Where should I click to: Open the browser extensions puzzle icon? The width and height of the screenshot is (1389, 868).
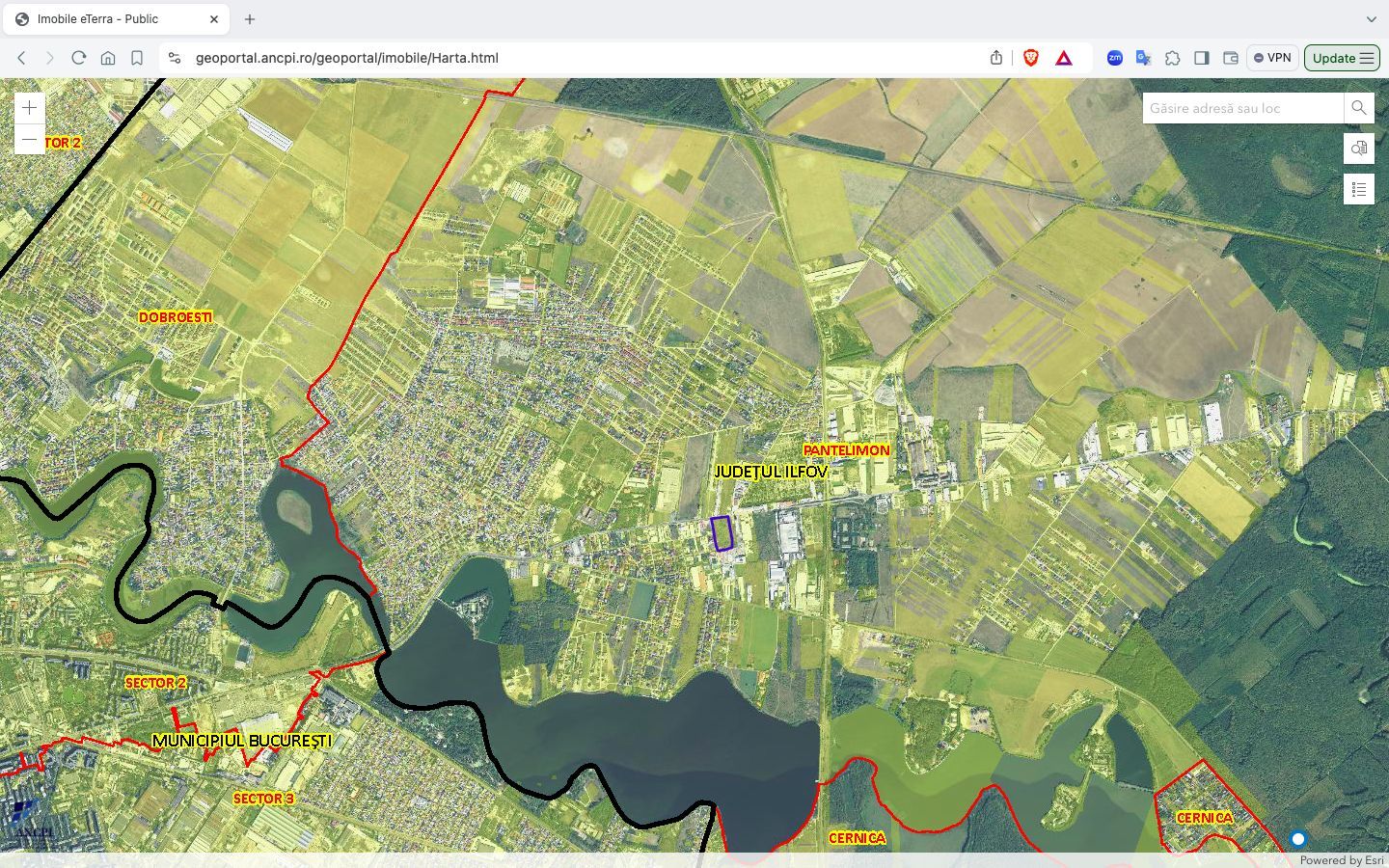1173,58
